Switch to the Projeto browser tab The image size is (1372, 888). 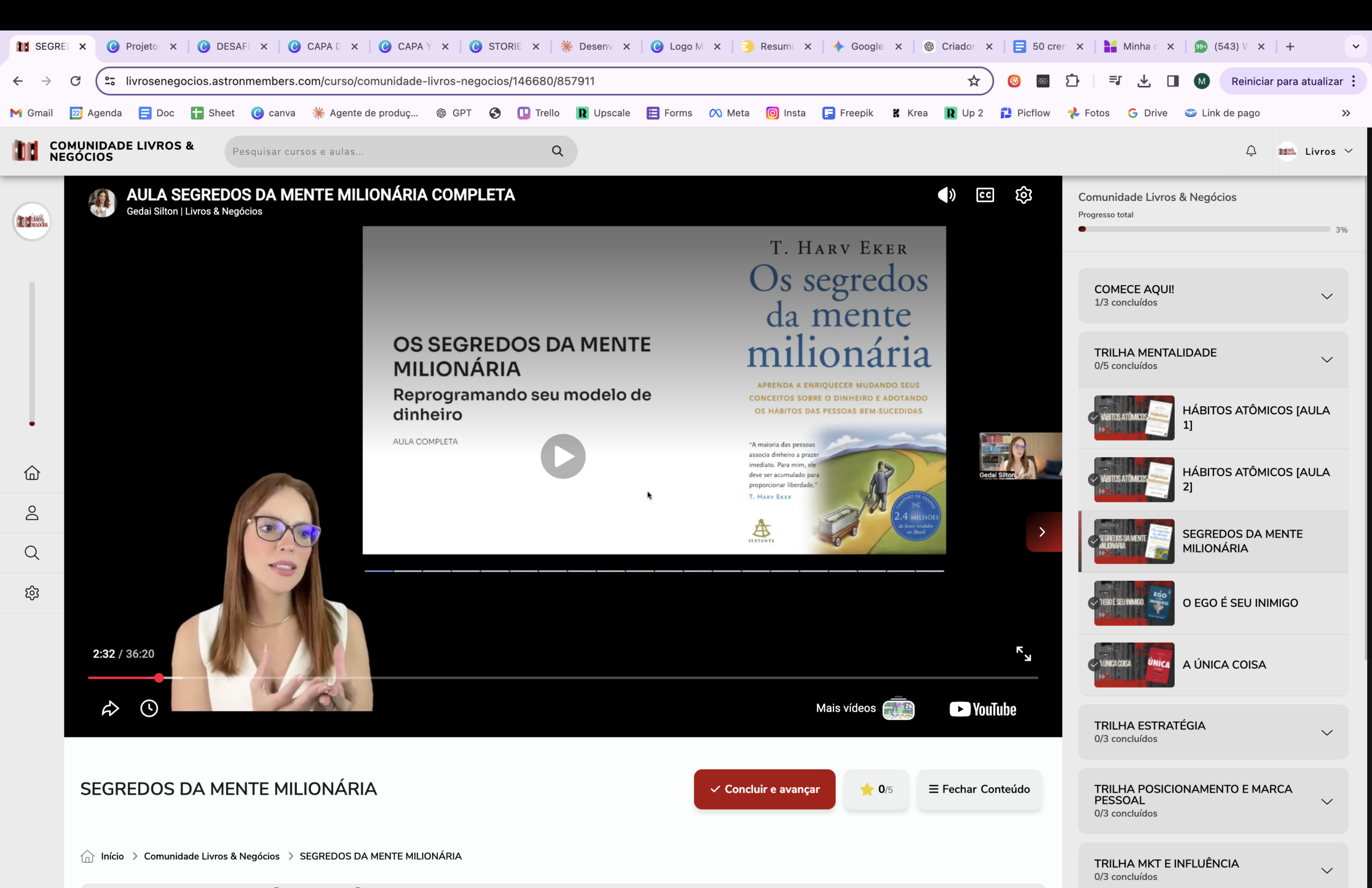(142, 46)
